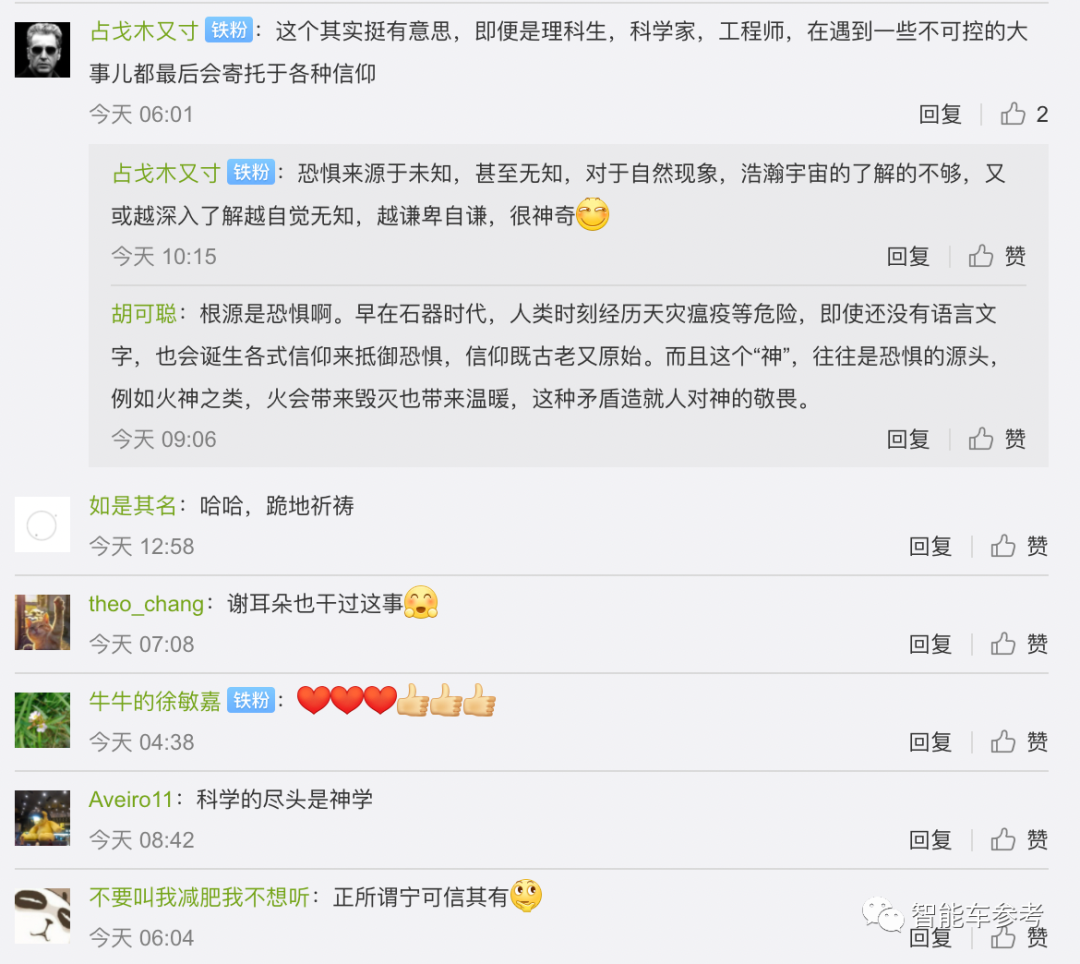Reply to 胡可聪's 09:06 comment
This screenshot has height=964, width=1080.
[x=908, y=439]
